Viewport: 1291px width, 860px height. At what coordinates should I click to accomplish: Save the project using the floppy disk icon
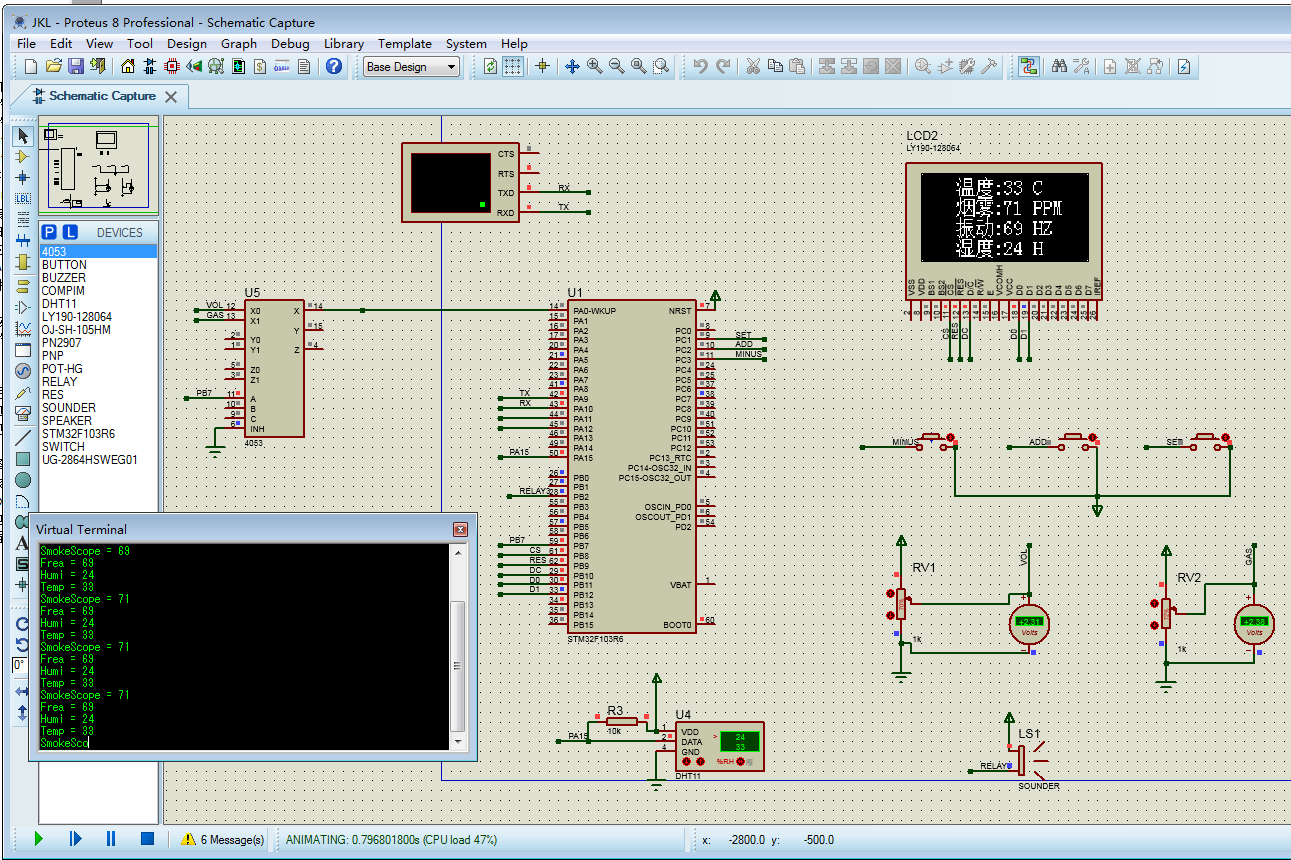click(75, 66)
